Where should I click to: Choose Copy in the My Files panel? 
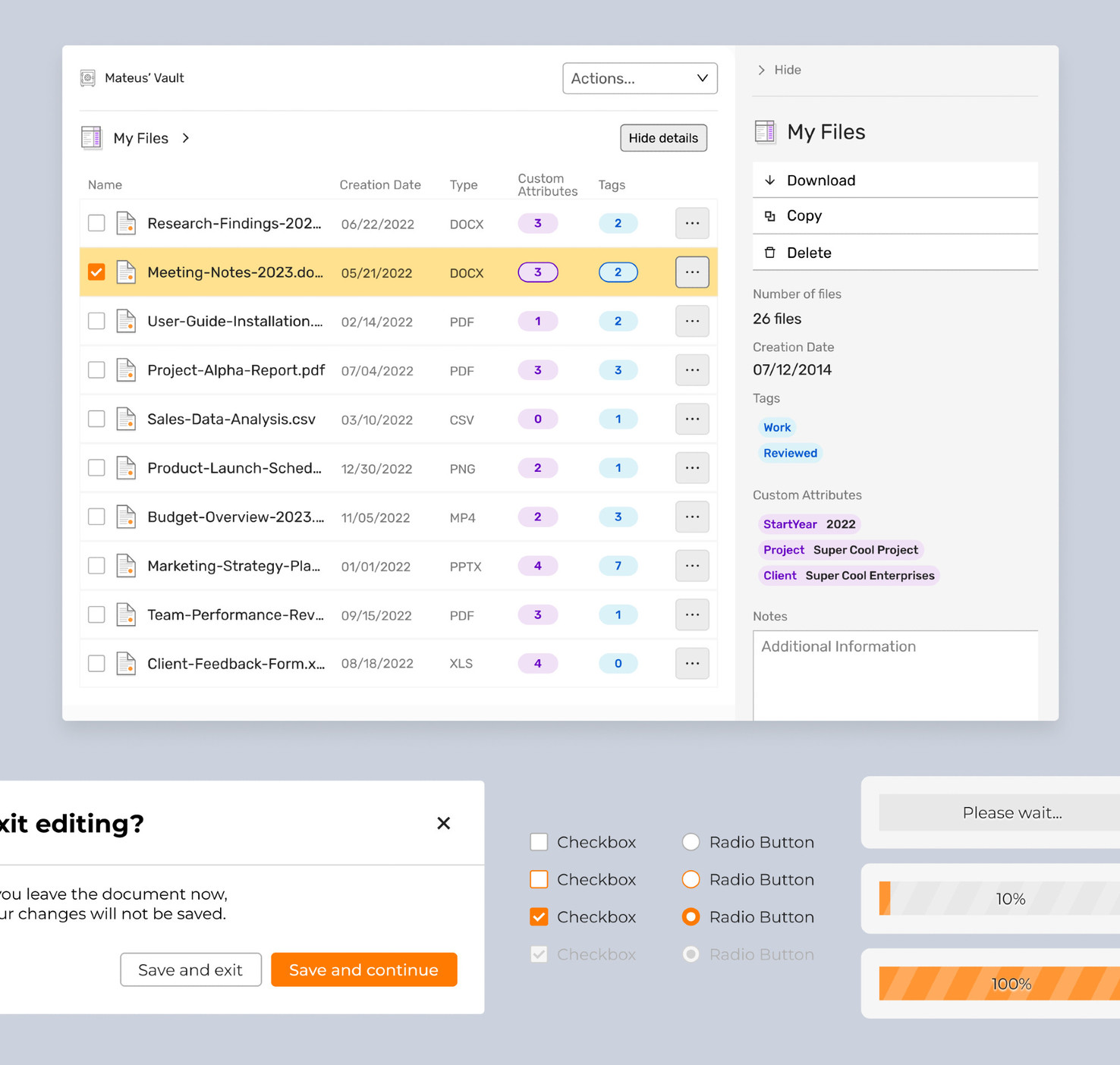(x=895, y=216)
